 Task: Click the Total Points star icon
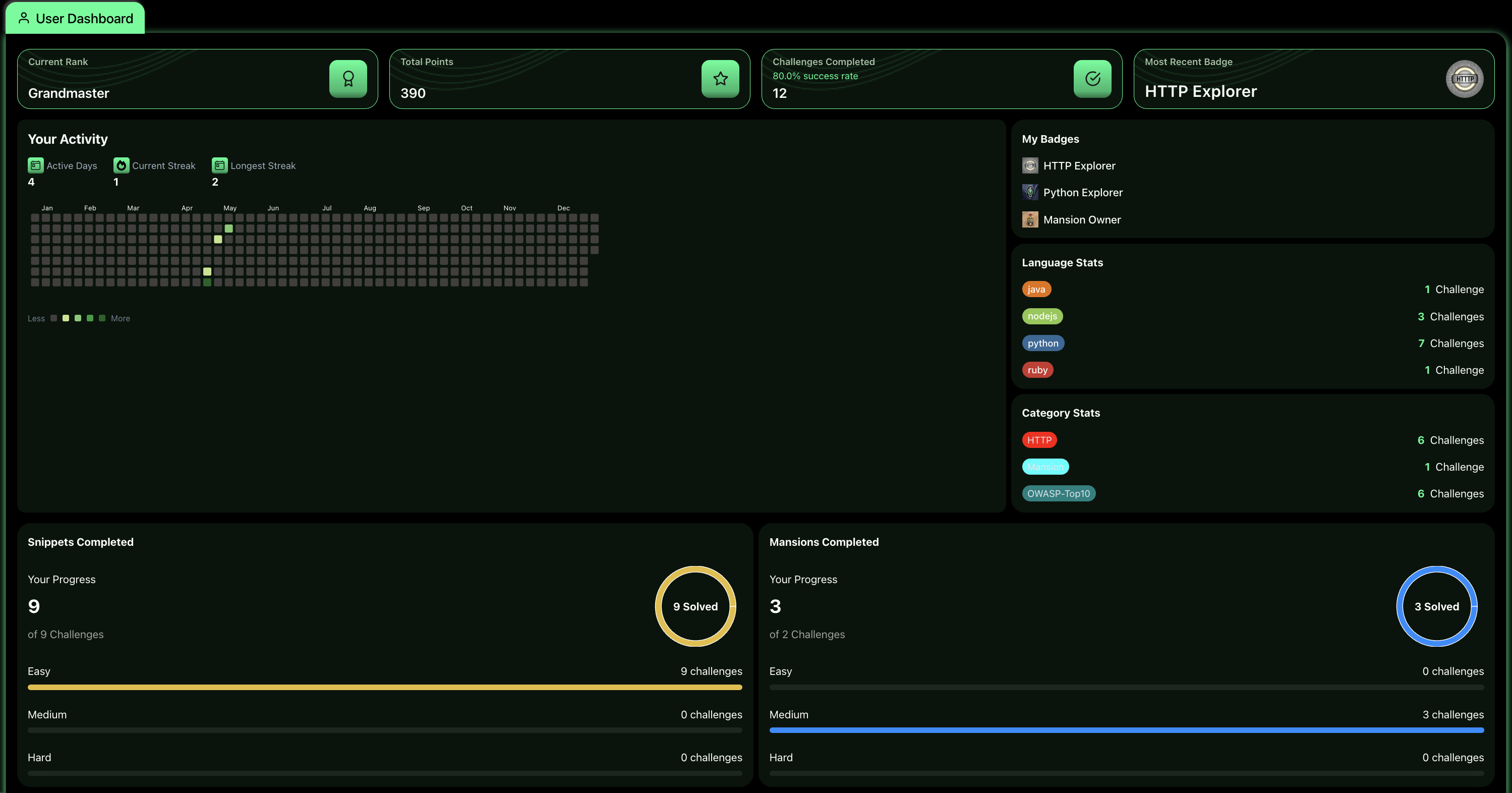[x=720, y=79]
